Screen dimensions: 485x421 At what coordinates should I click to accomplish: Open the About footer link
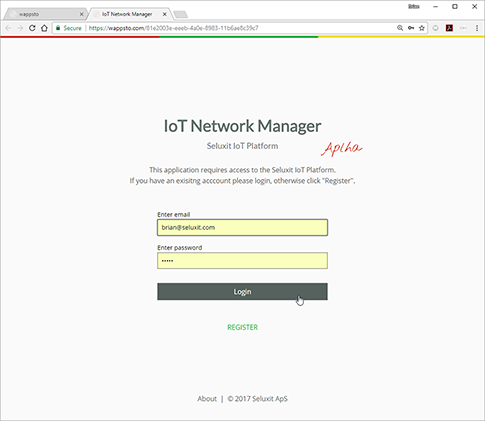[207, 399]
